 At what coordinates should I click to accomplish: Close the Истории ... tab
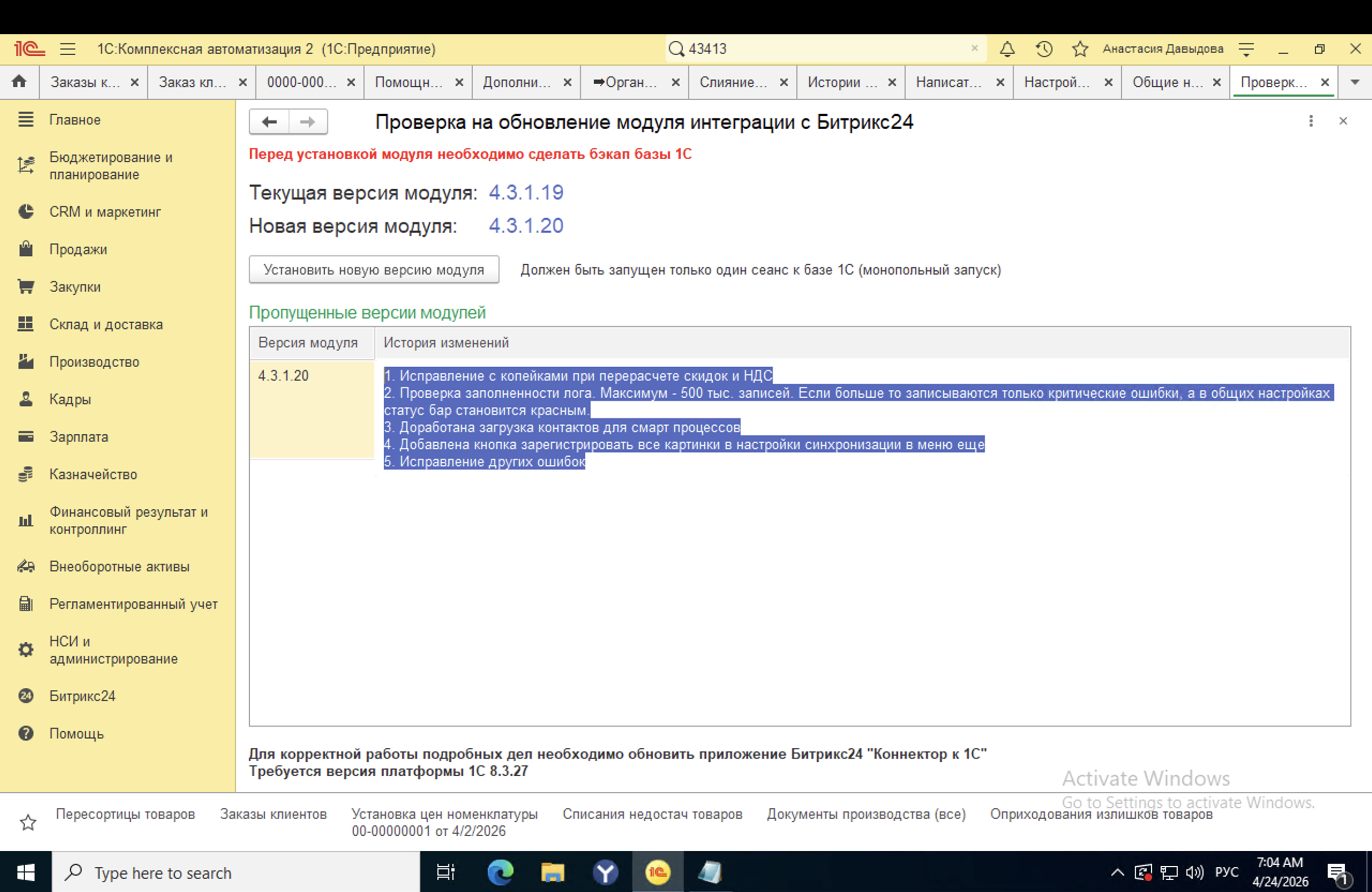coord(892,82)
